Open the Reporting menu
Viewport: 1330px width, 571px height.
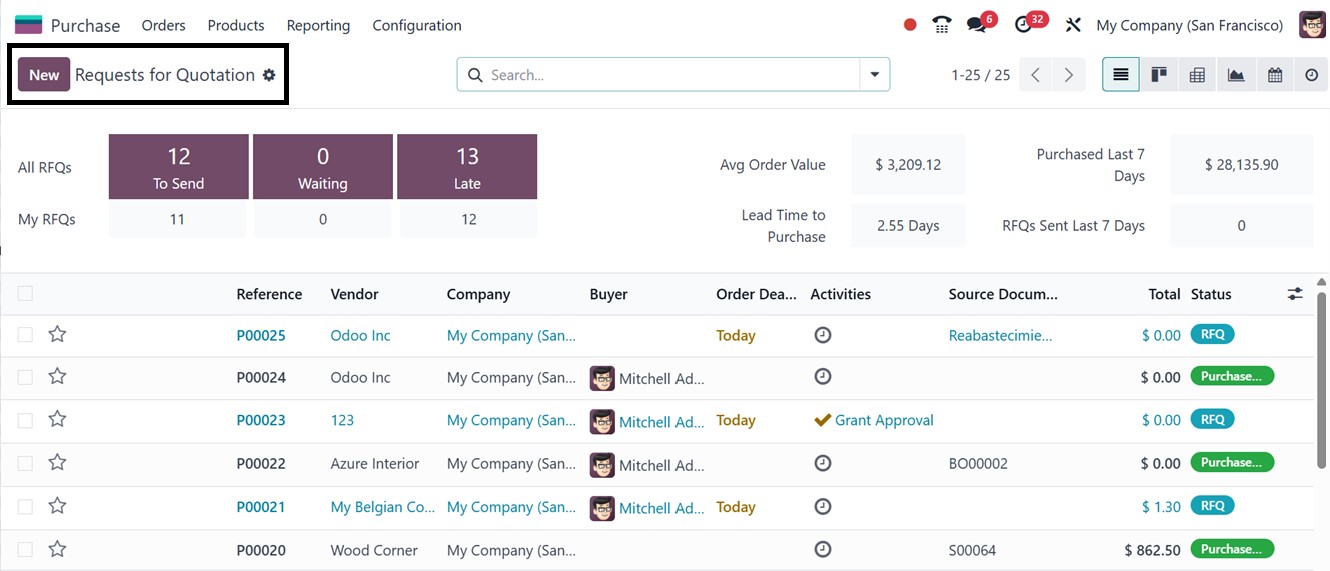(318, 25)
